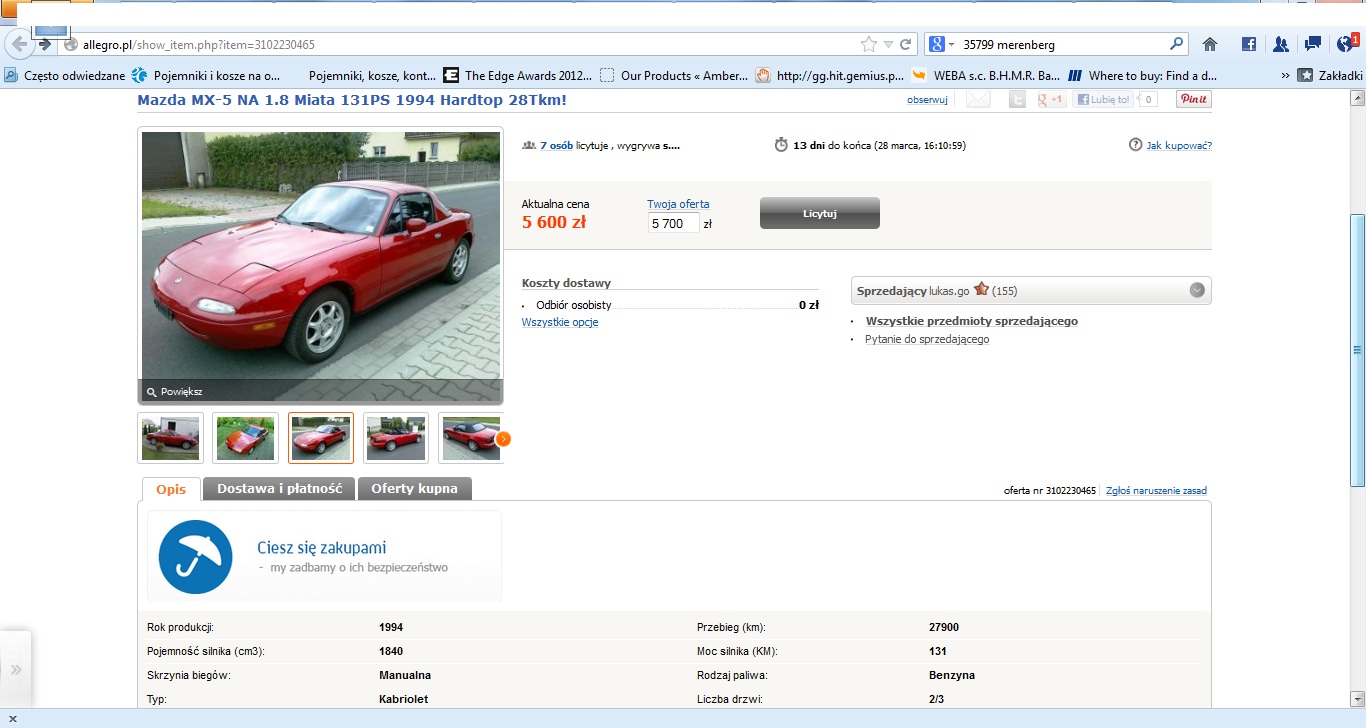Screen dimensions: 1368x728
Task: Click 'Powiększ' to enlarge photo
Action: point(175,392)
